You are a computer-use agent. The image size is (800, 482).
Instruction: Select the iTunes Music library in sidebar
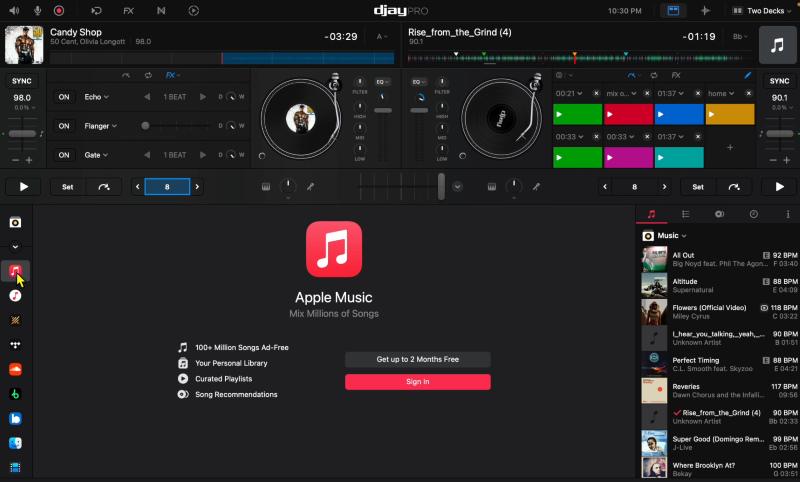[x=15, y=295]
